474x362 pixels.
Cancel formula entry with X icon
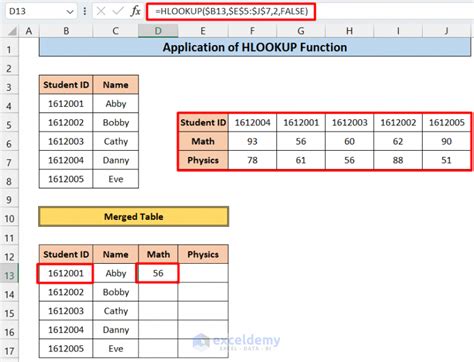click(101, 11)
